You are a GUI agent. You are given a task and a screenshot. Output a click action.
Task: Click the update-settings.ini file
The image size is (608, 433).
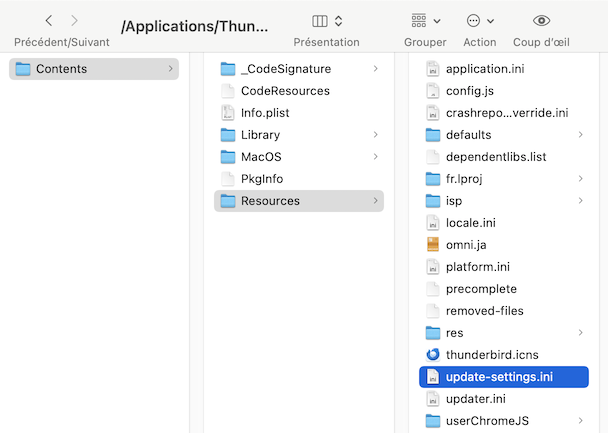(499, 377)
